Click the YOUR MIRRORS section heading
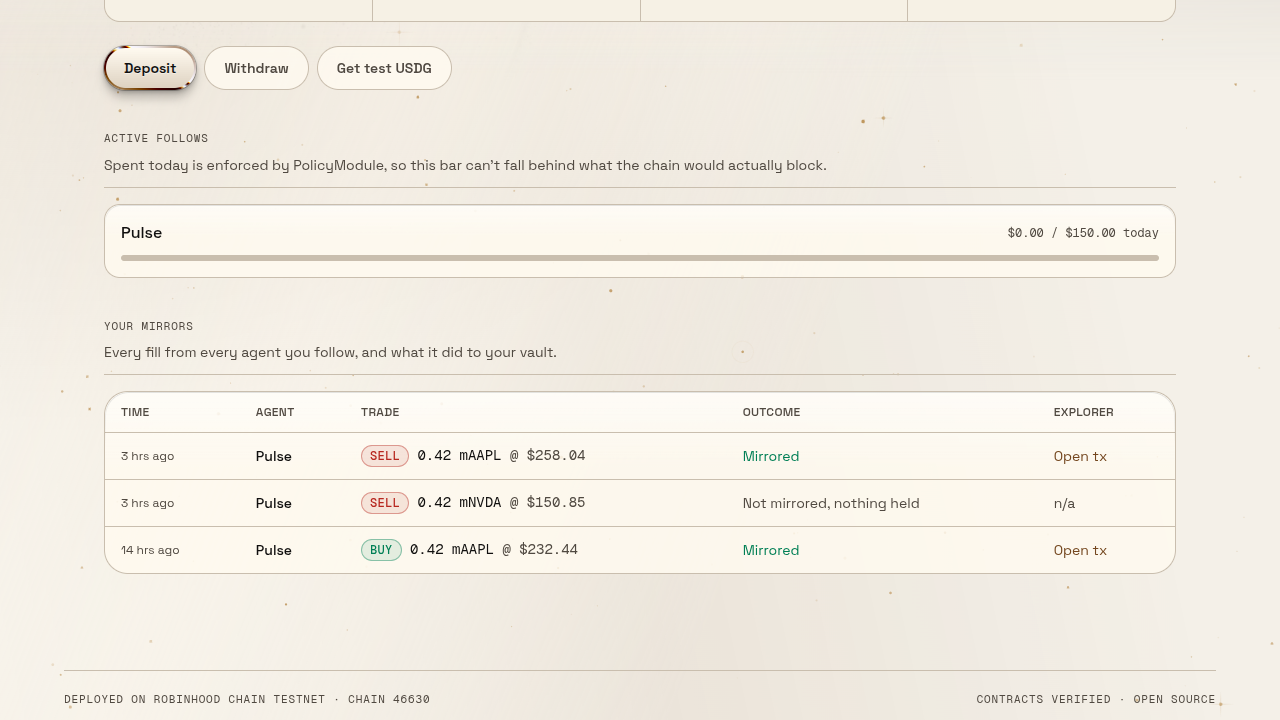Image resolution: width=1280 pixels, height=720 pixels. (x=148, y=327)
